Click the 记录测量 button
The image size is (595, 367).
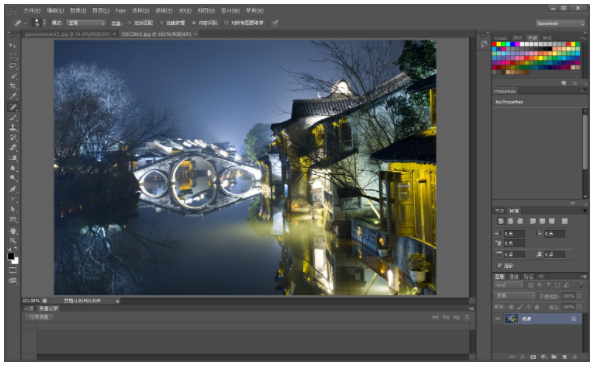[x=39, y=317]
